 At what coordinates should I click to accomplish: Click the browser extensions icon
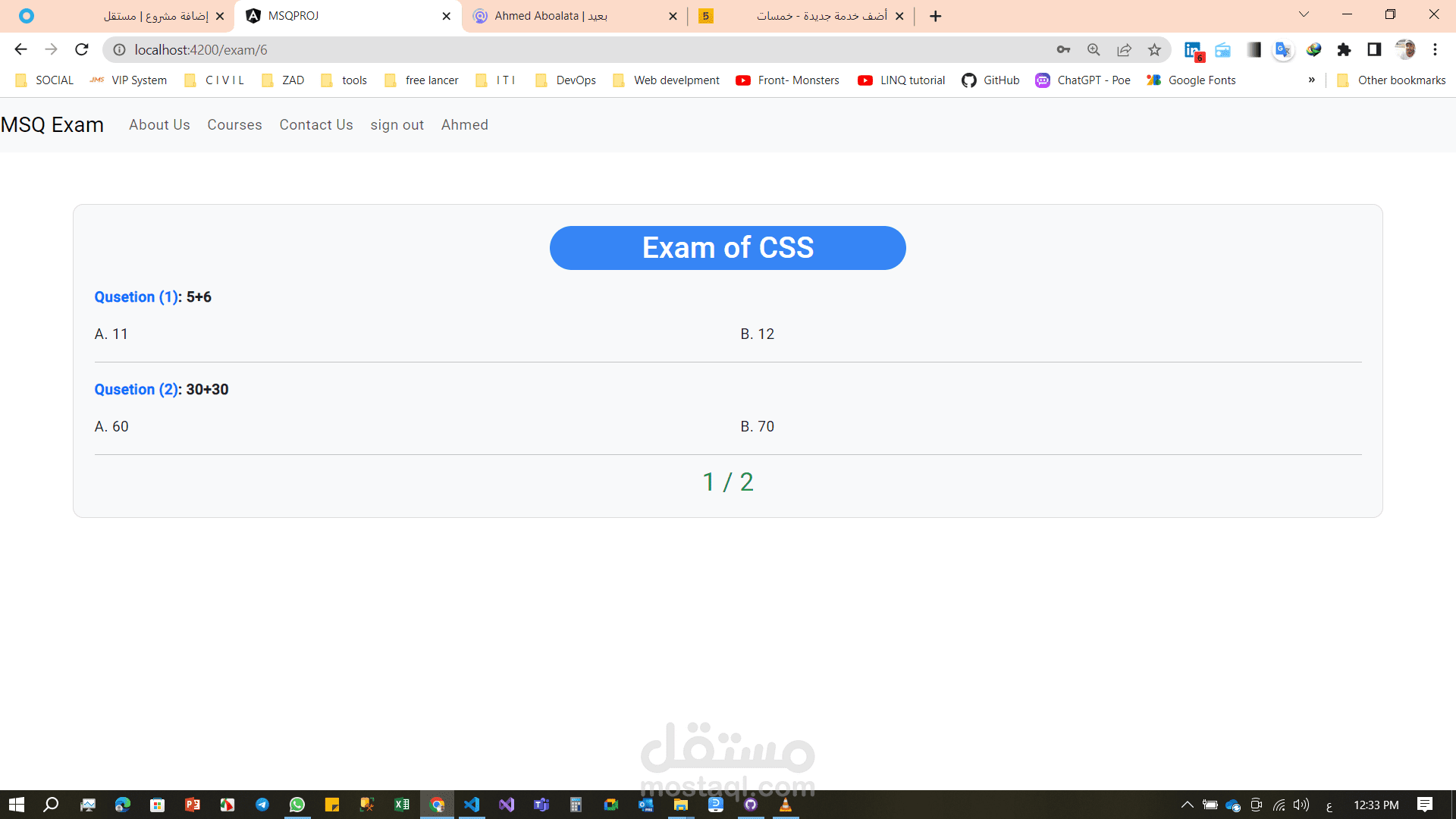(1346, 50)
